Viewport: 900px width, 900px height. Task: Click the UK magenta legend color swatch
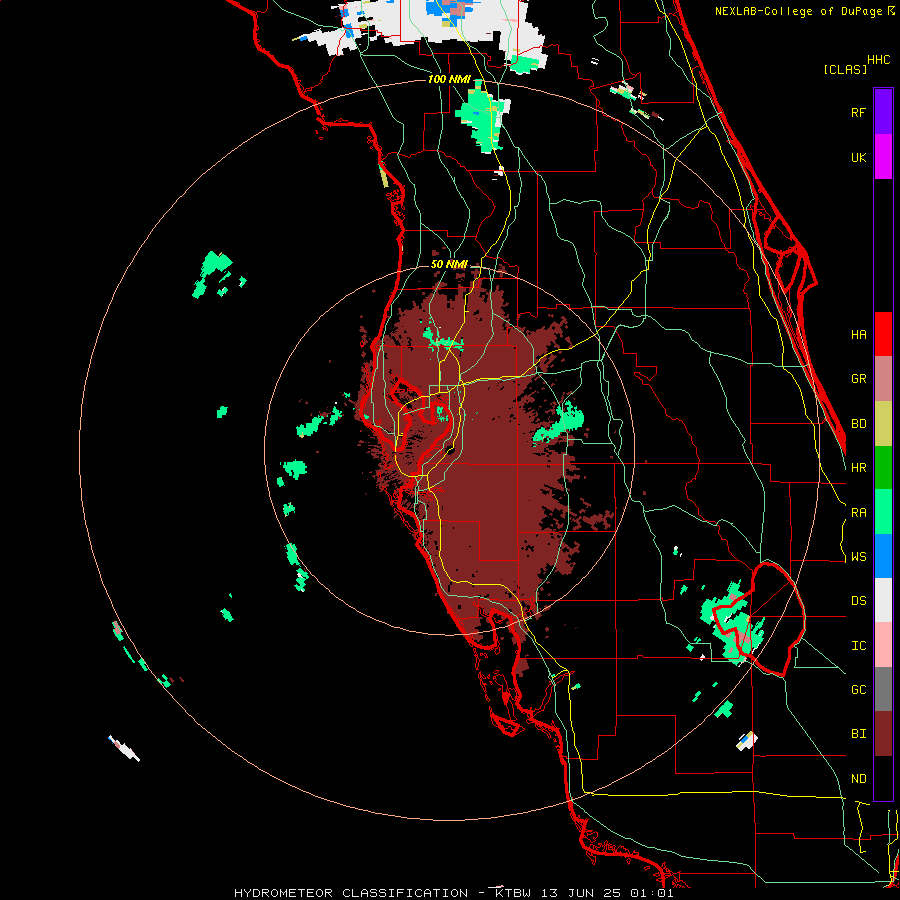[x=883, y=157]
